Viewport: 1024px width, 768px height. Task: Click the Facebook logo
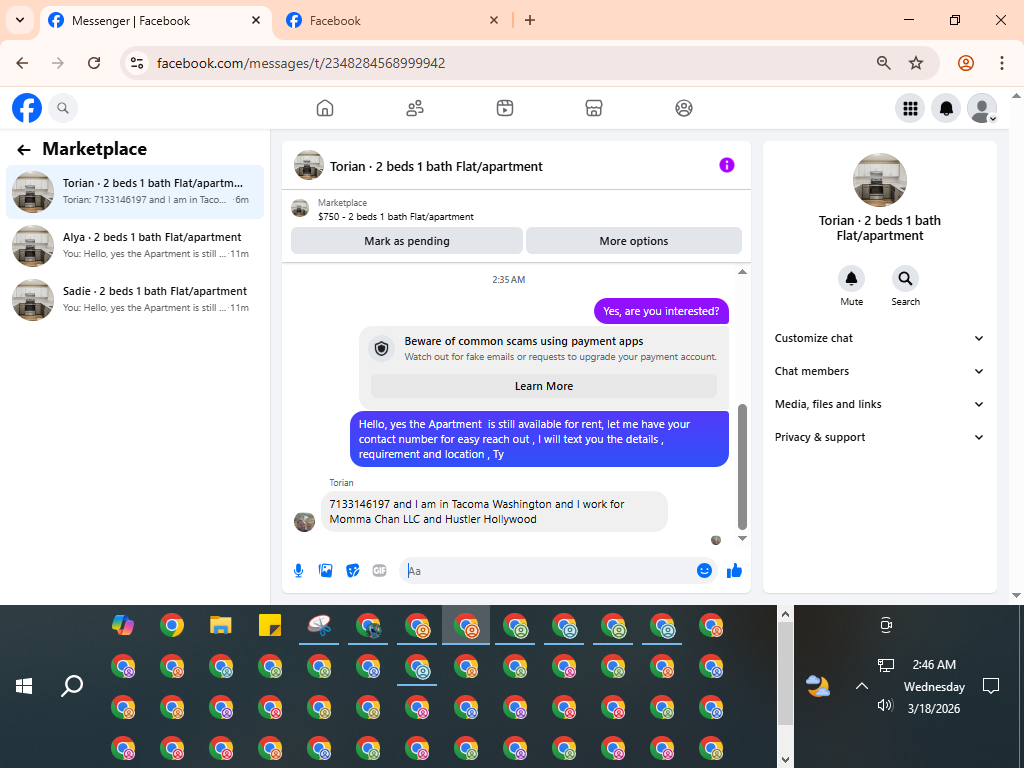coord(27,108)
